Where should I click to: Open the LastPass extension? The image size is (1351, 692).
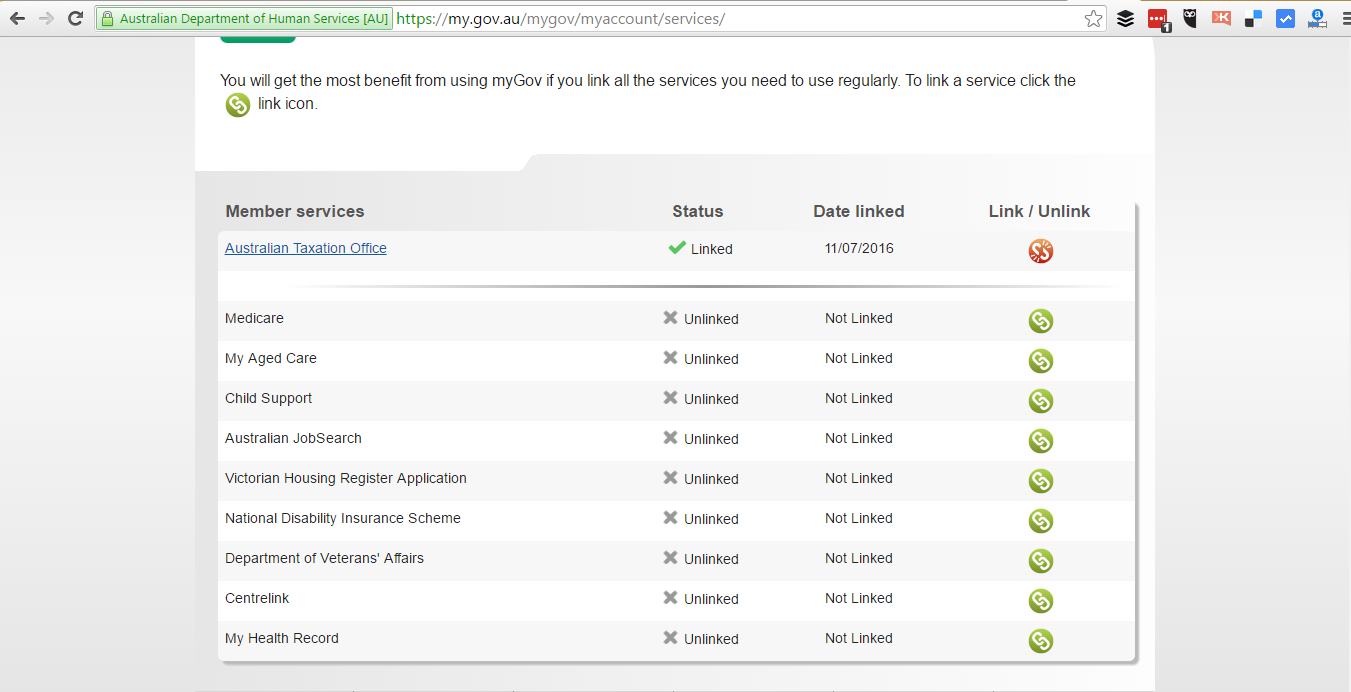point(1158,18)
